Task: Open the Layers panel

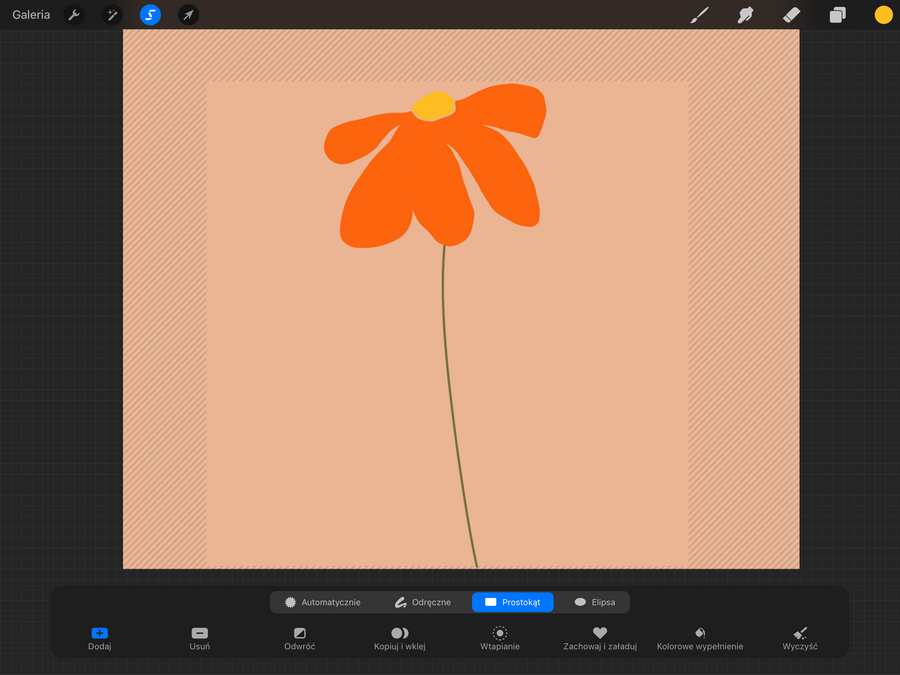Action: click(x=837, y=14)
